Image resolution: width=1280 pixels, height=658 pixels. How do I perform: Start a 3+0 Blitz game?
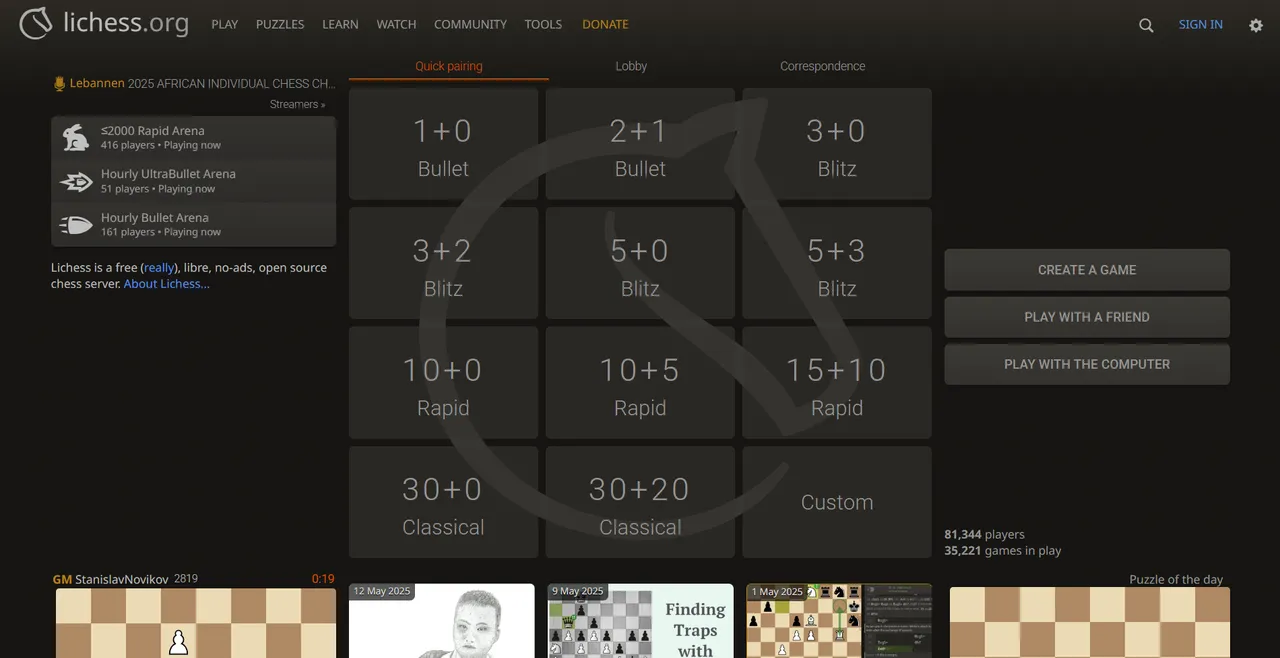click(x=837, y=144)
